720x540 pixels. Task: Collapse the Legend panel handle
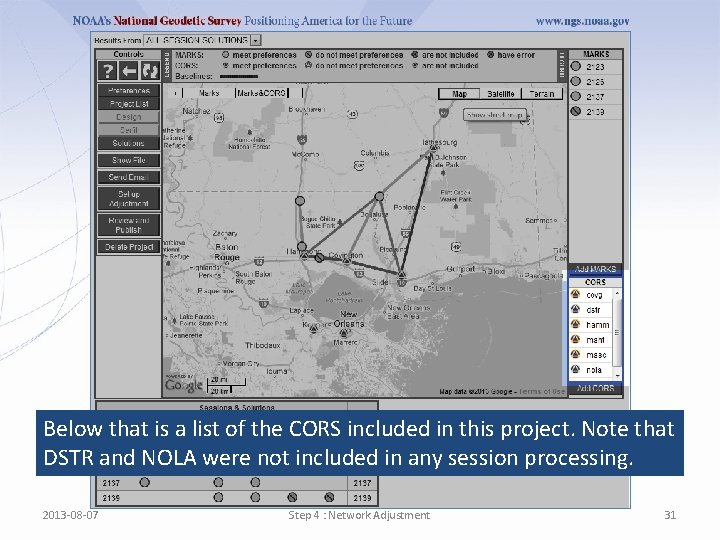pos(167,65)
